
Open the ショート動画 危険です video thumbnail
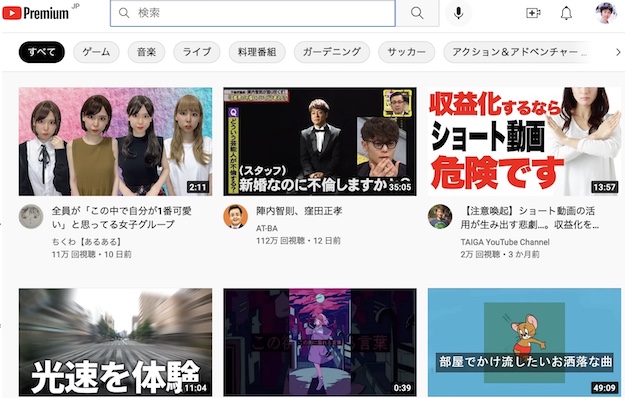(524, 141)
